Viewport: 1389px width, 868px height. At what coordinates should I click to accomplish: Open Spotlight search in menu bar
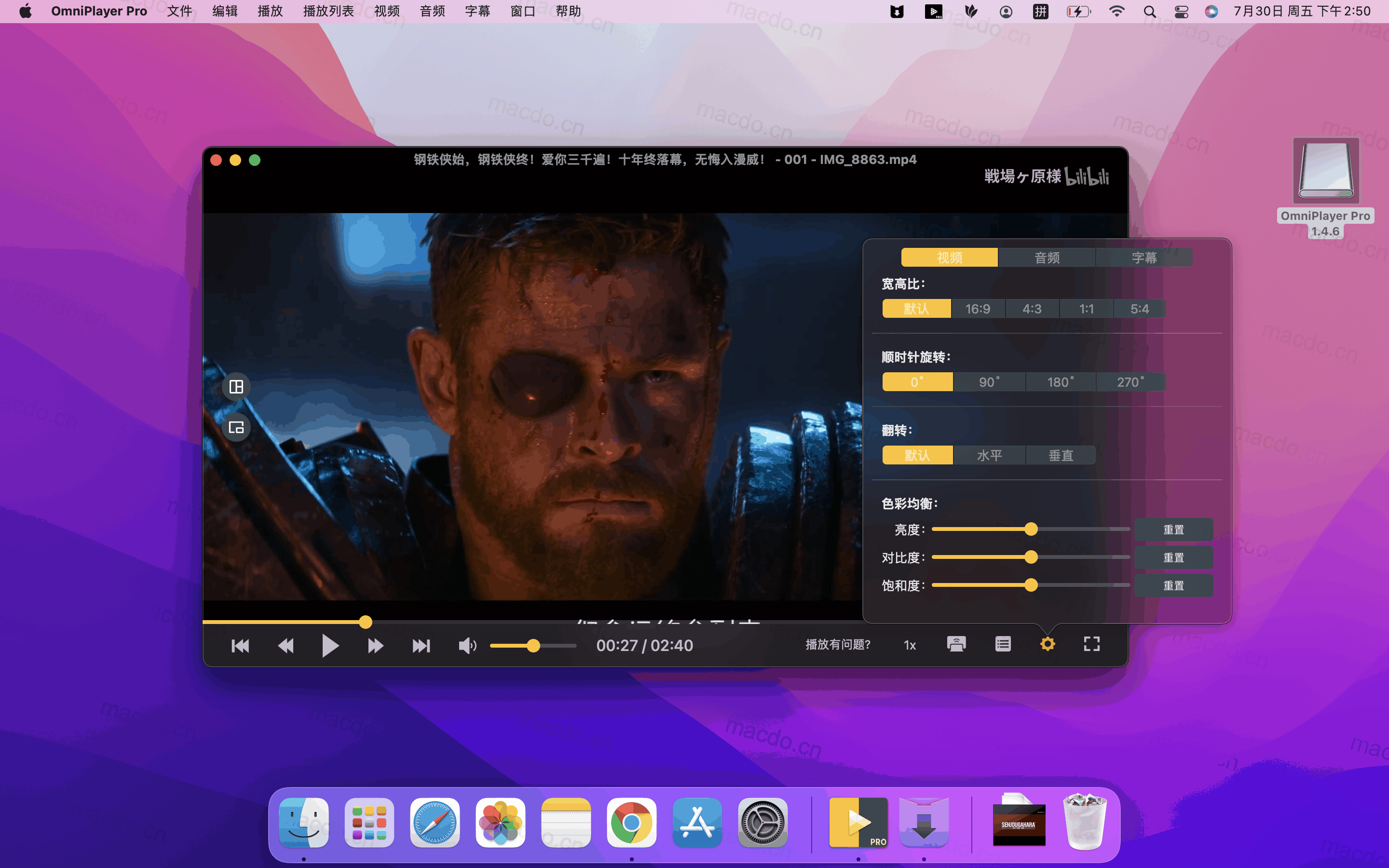click(x=1149, y=12)
